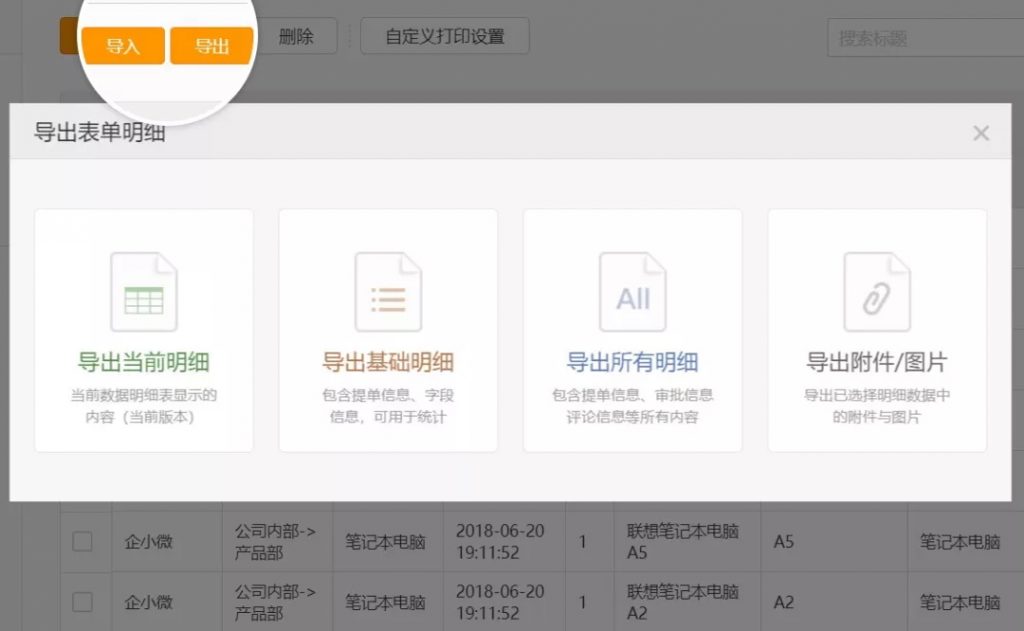Click the paperclip attachment document icon
This screenshot has height=631, width=1024.
tap(877, 292)
